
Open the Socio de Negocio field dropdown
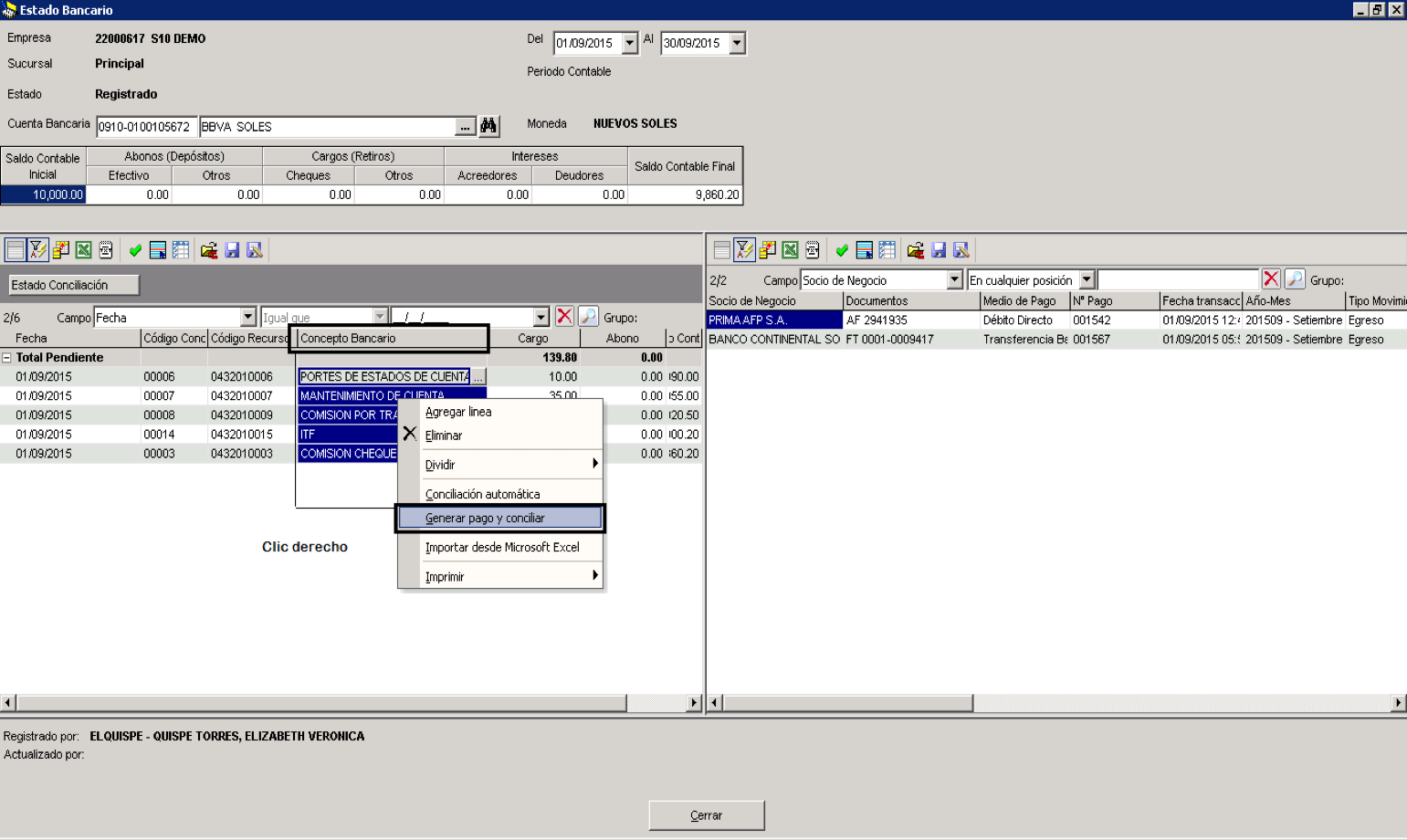tap(955, 279)
